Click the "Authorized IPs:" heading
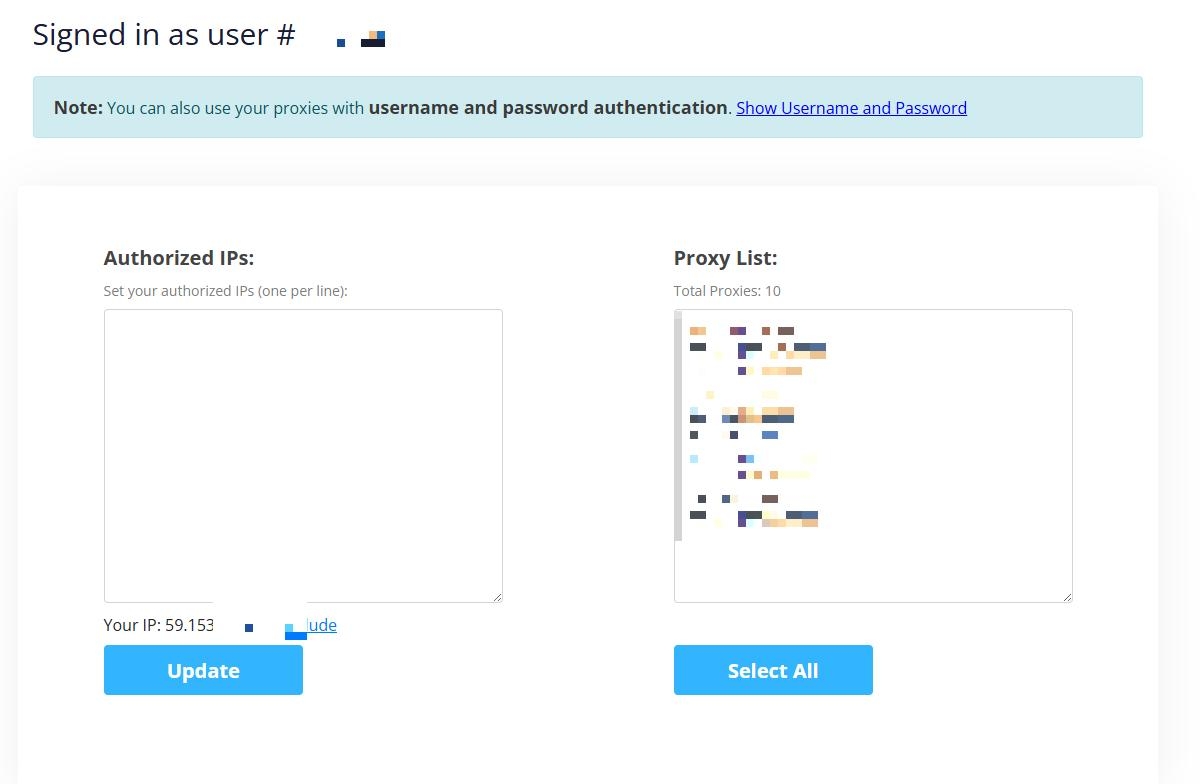The image size is (1200, 784). pyautogui.click(x=179, y=258)
